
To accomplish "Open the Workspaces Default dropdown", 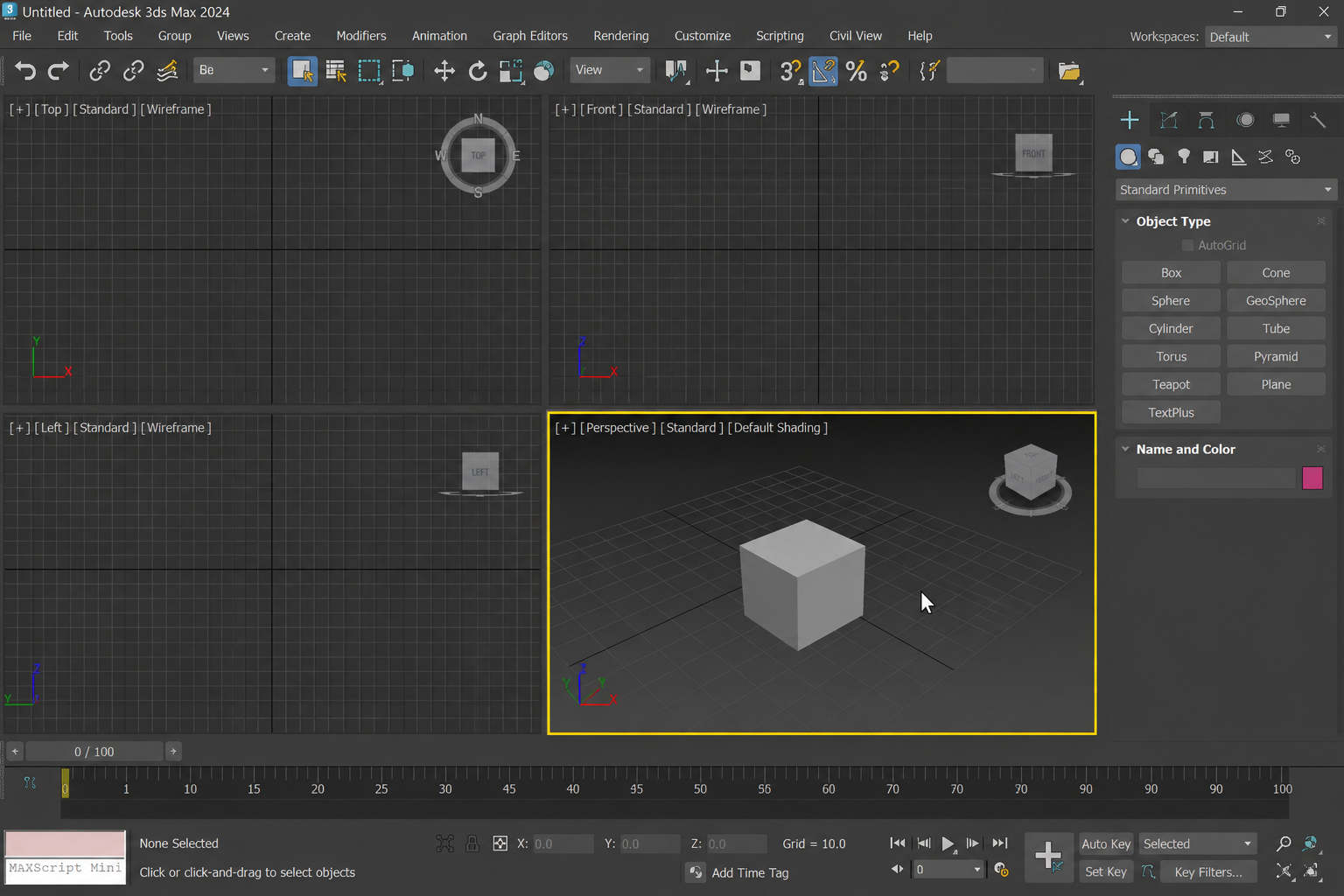I will point(1271,37).
